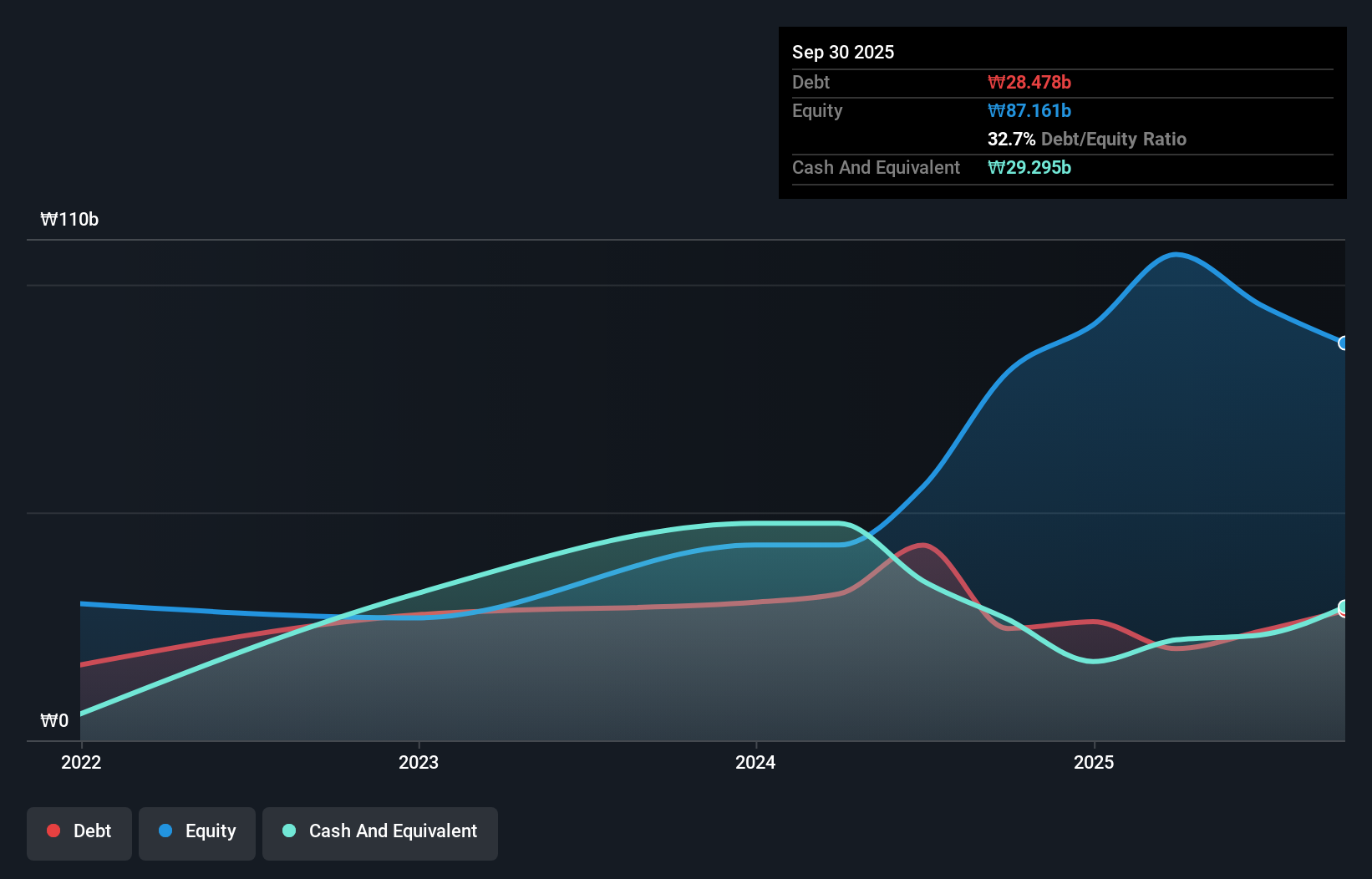Select the Cash endpoint marker on the chart
1372x879 pixels.
coord(1344,607)
